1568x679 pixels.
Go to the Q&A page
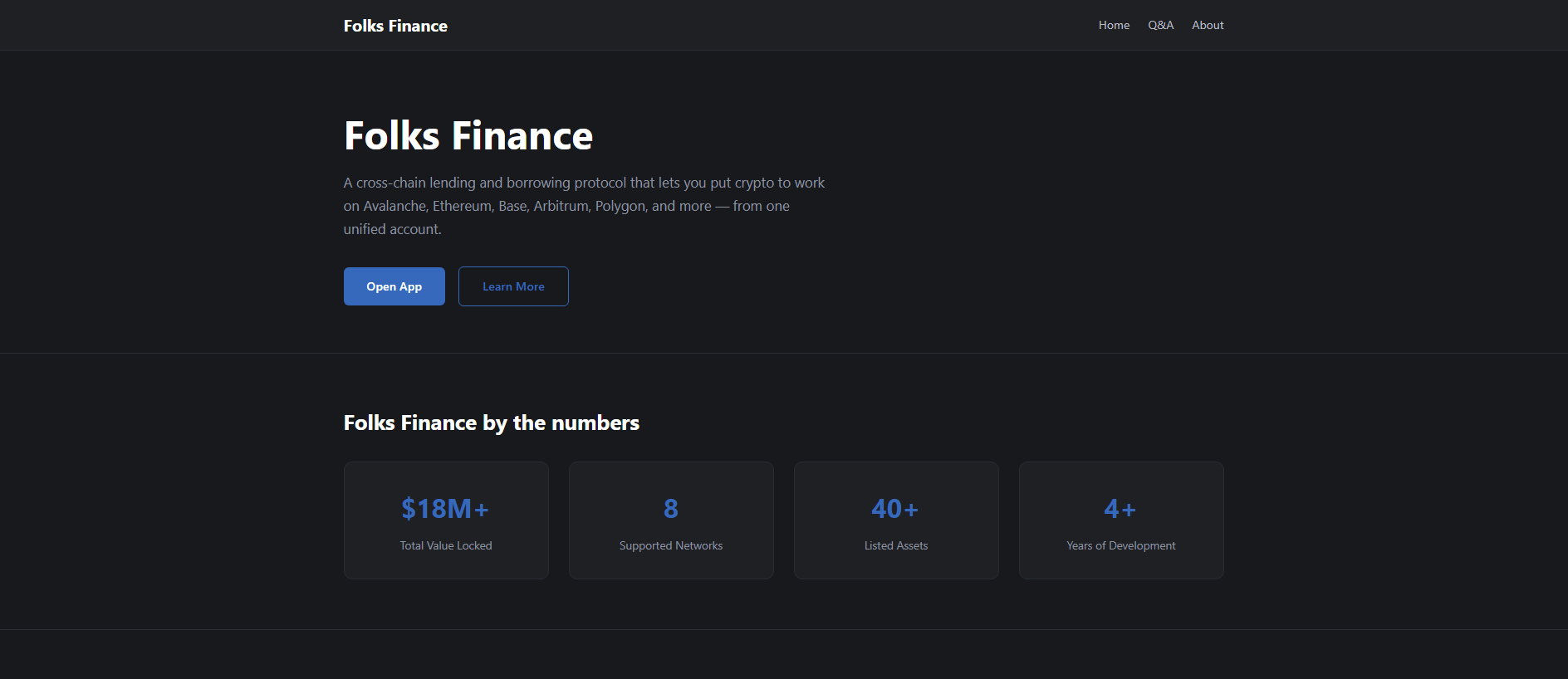(1160, 25)
